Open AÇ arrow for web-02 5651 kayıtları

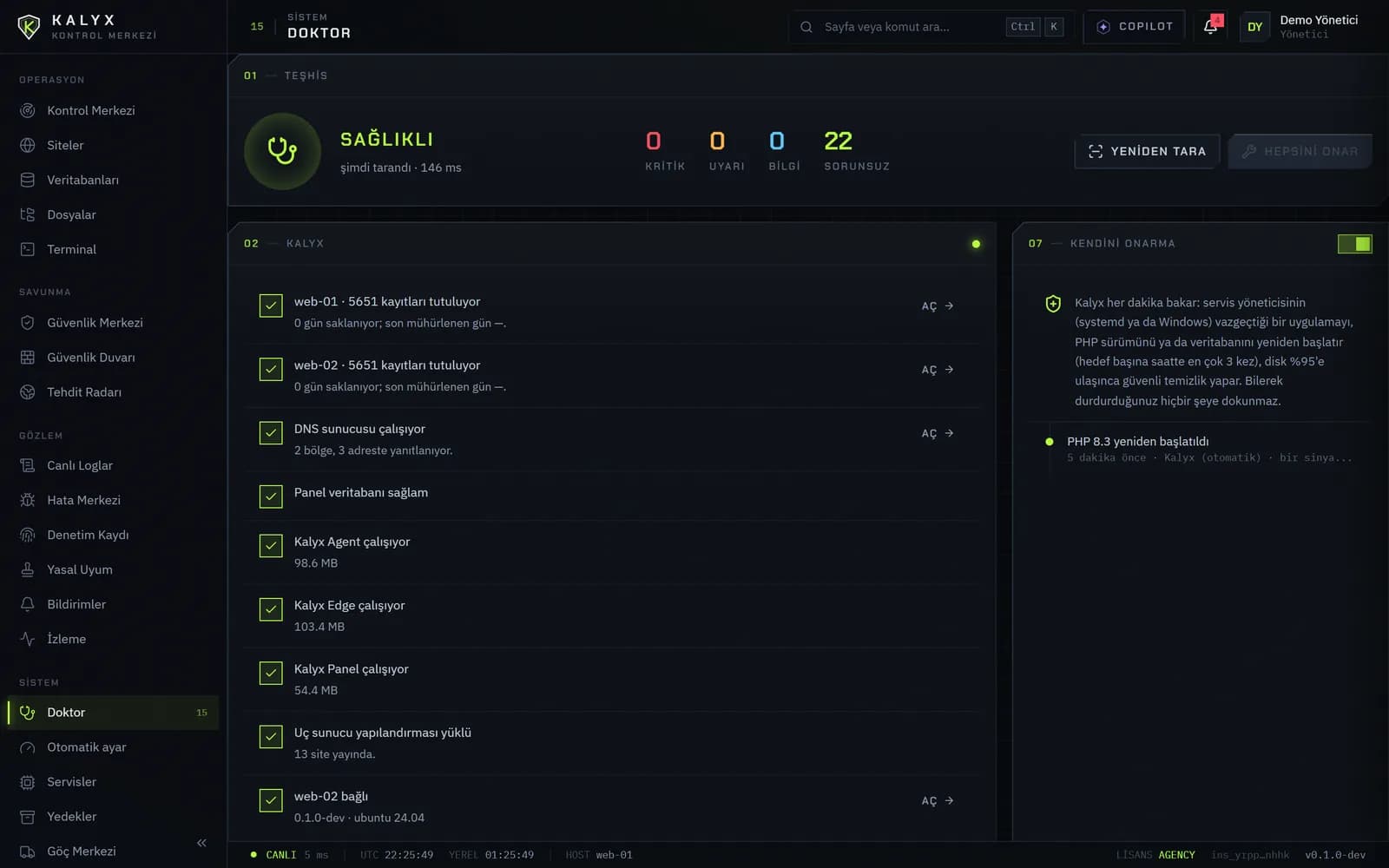[938, 370]
